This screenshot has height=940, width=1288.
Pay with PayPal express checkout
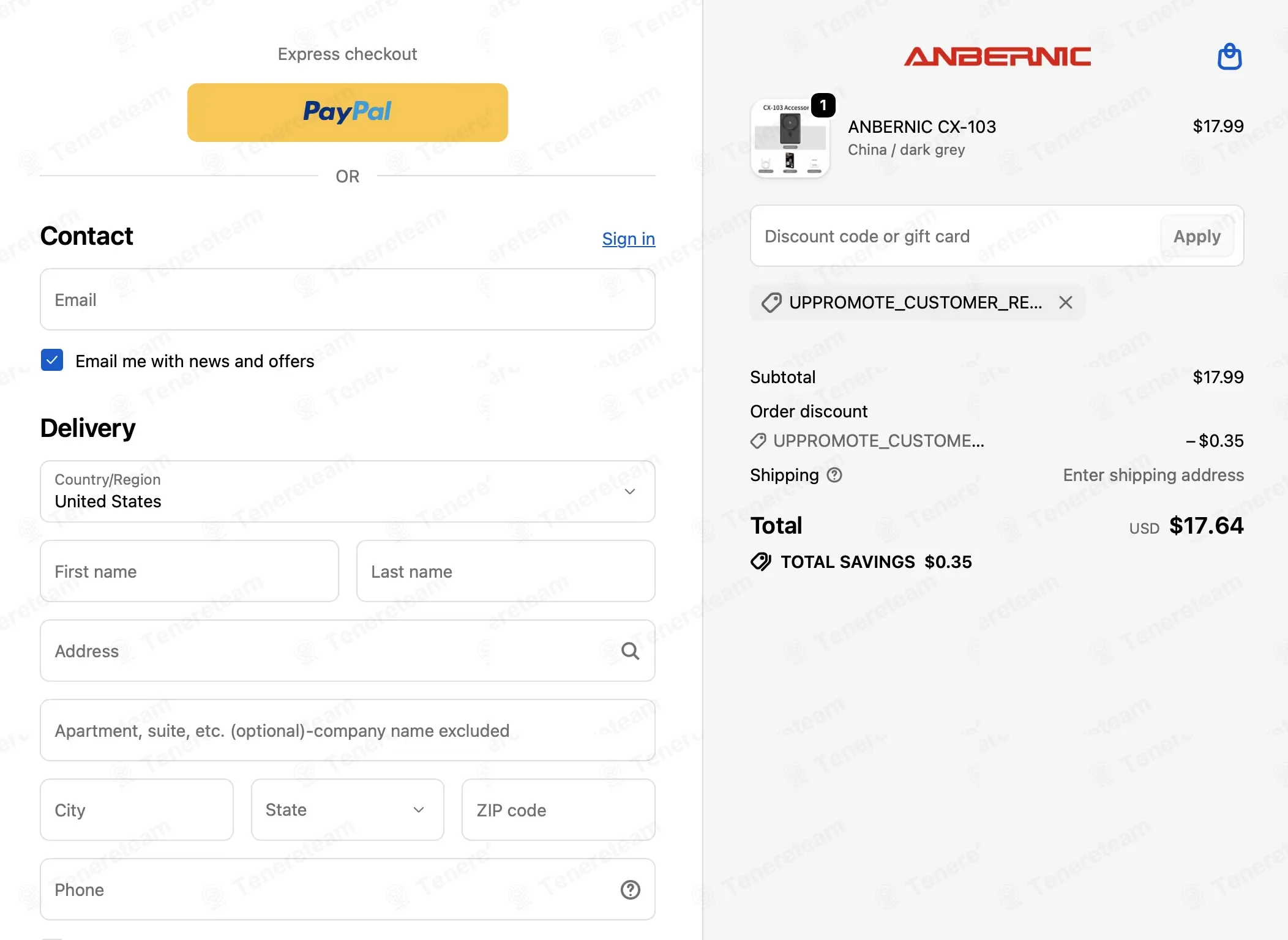tap(348, 113)
